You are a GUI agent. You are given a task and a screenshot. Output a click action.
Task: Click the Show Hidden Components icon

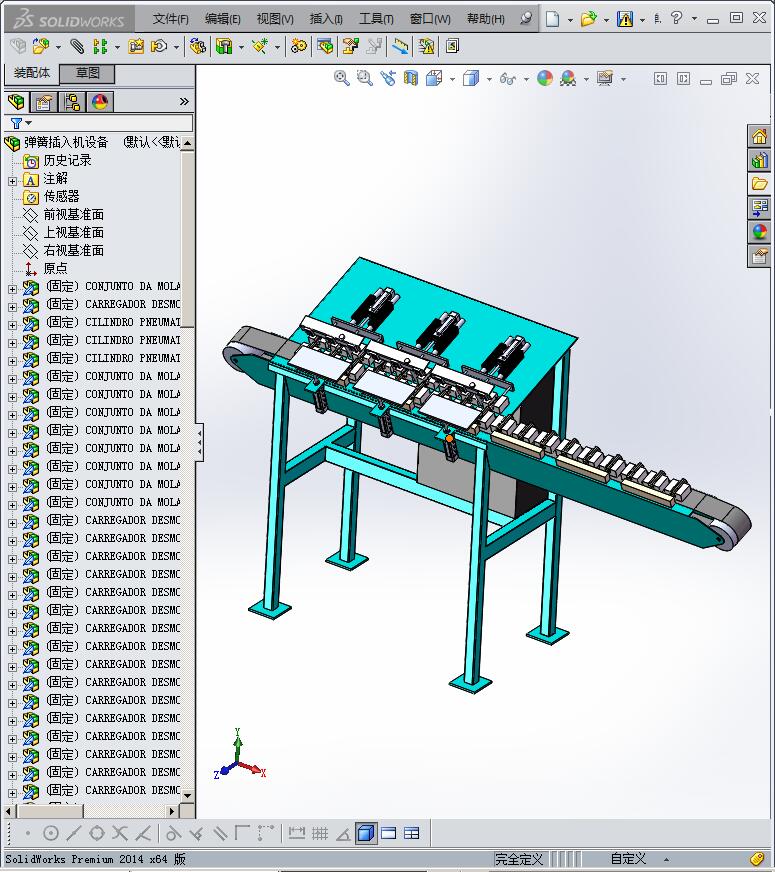(197, 46)
